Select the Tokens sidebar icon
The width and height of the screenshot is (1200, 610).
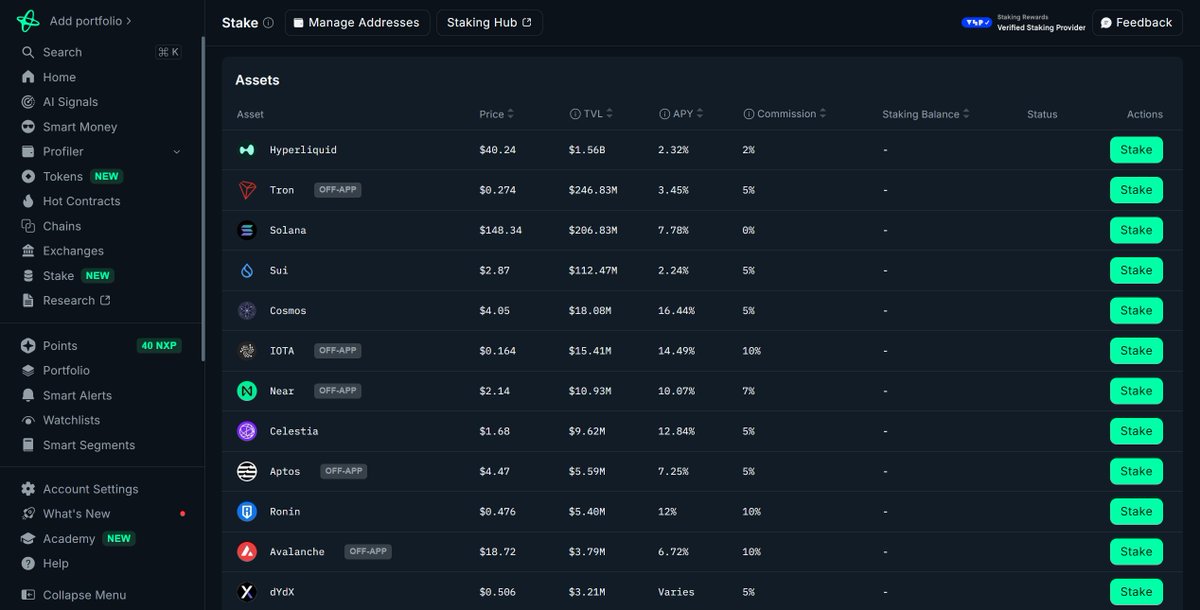coord(28,176)
